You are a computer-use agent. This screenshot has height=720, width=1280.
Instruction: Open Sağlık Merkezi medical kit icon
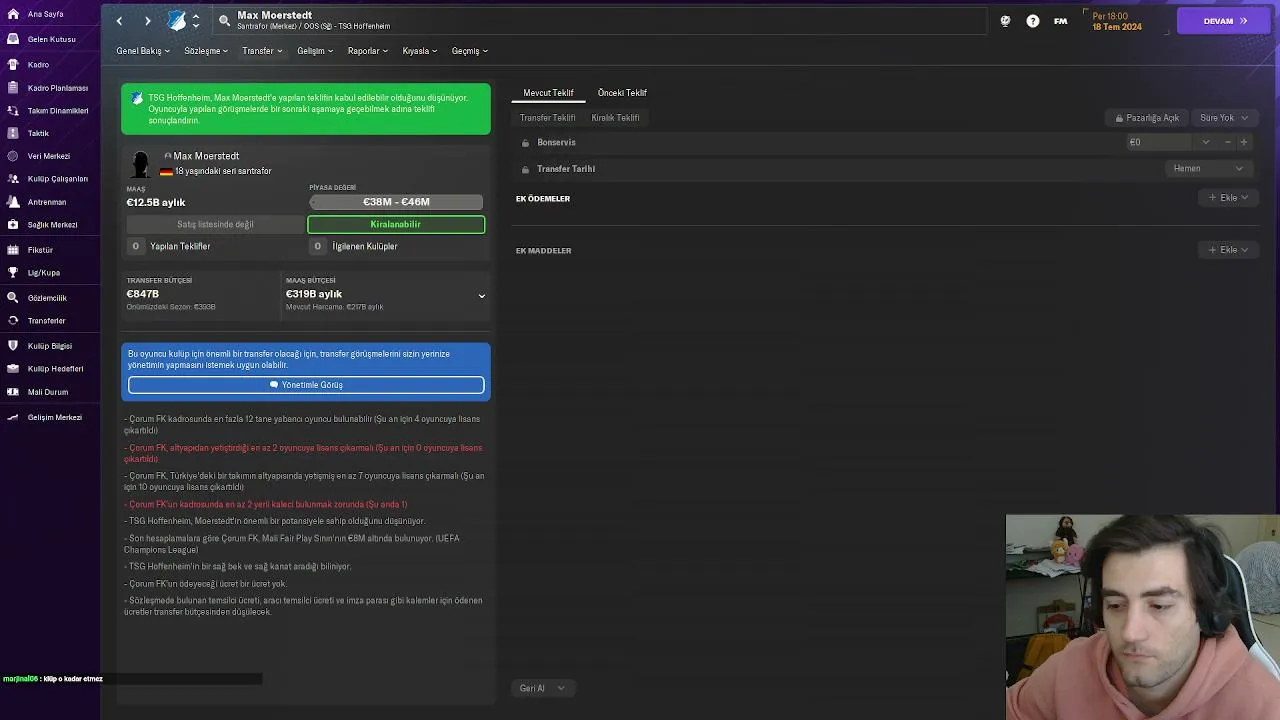click(x=13, y=225)
